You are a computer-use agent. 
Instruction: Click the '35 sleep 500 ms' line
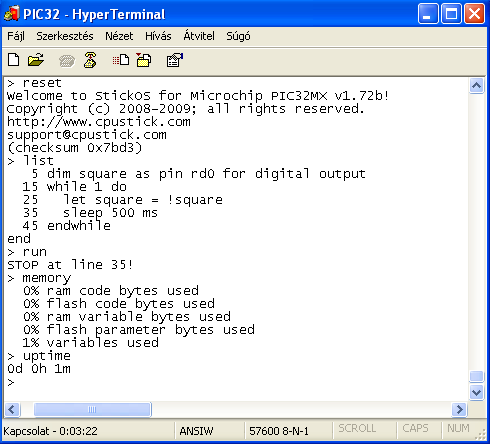(x=90, y=213)
